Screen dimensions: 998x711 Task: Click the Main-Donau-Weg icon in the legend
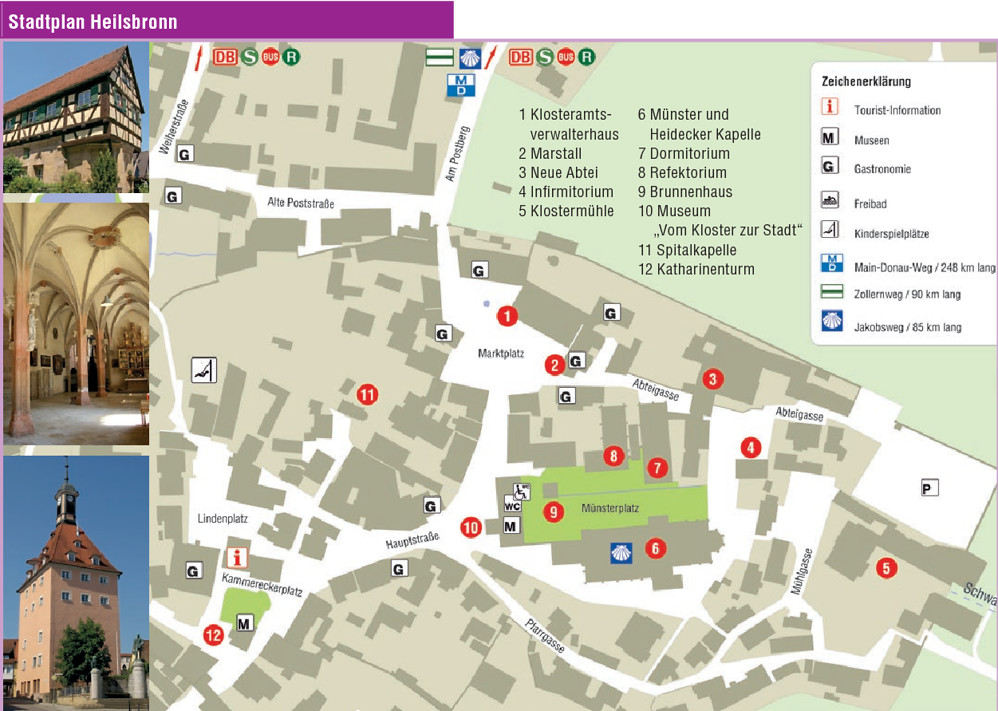coord(829,265)
